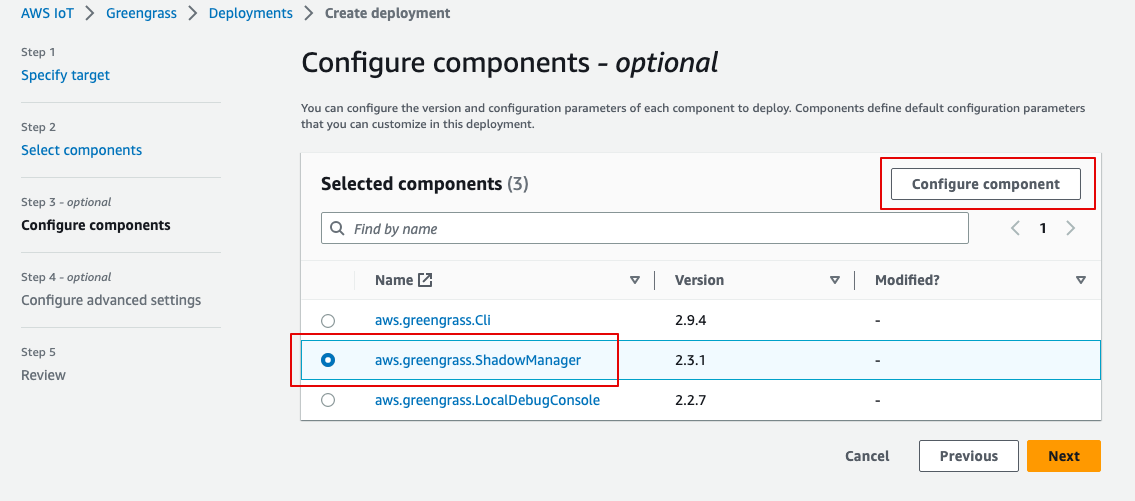The height and width of the screenshot is (501, 1135).
Task: Open the aws.greengrass.LocalDebugConsole component link
Action: [487, 399]
